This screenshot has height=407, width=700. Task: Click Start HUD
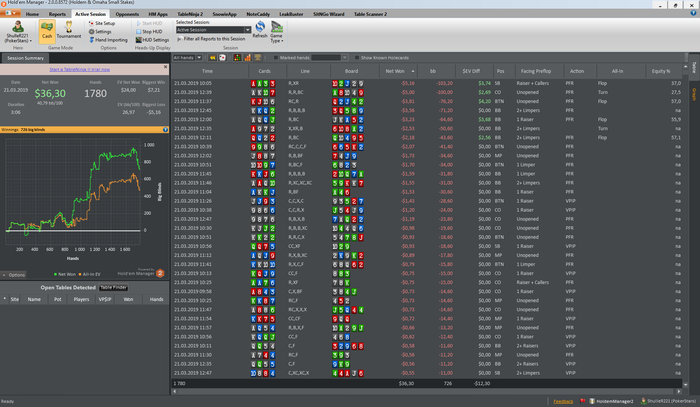coord(149,23)
